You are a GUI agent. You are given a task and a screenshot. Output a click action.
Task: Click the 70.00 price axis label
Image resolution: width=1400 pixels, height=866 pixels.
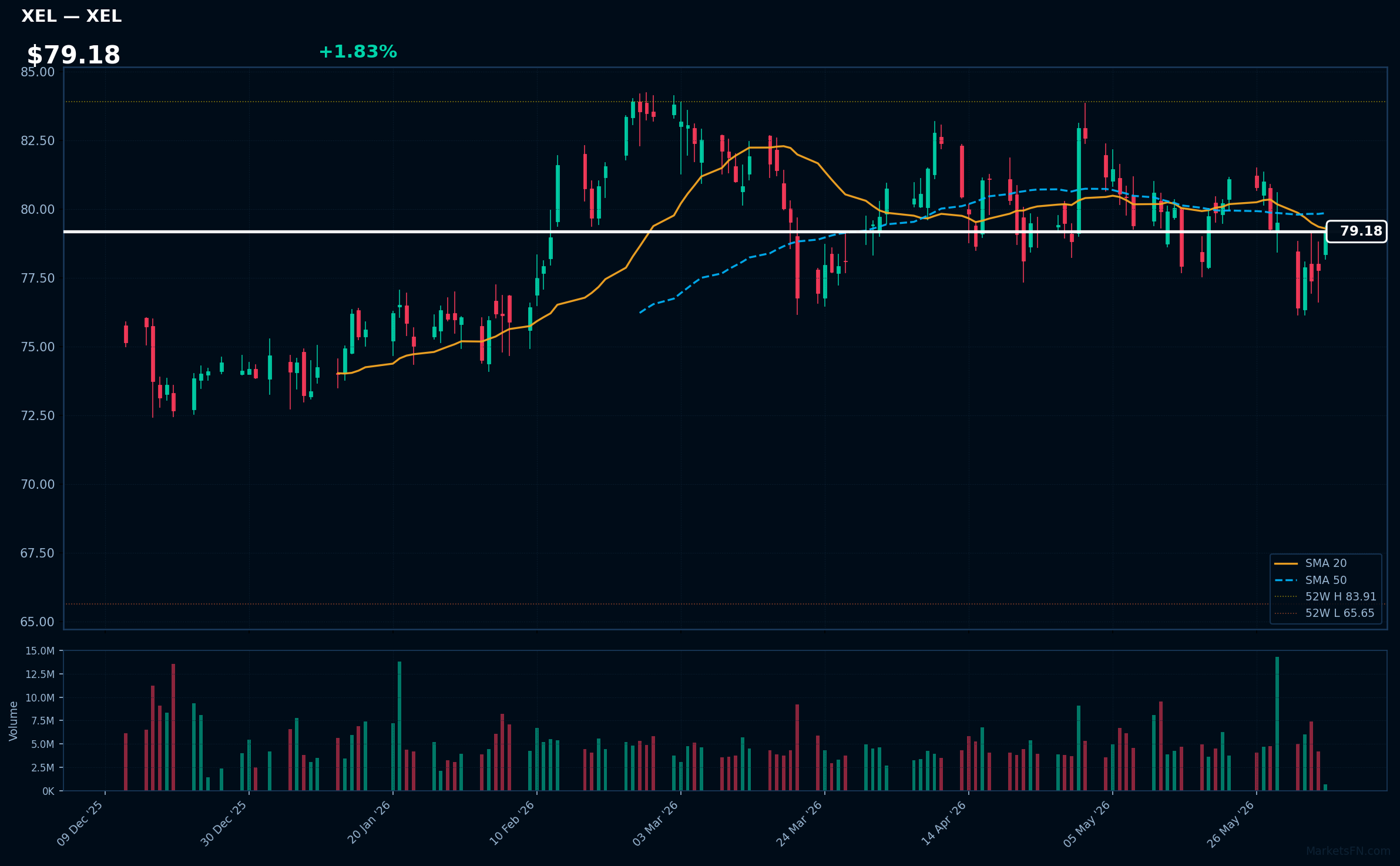(x=38, y=485)
